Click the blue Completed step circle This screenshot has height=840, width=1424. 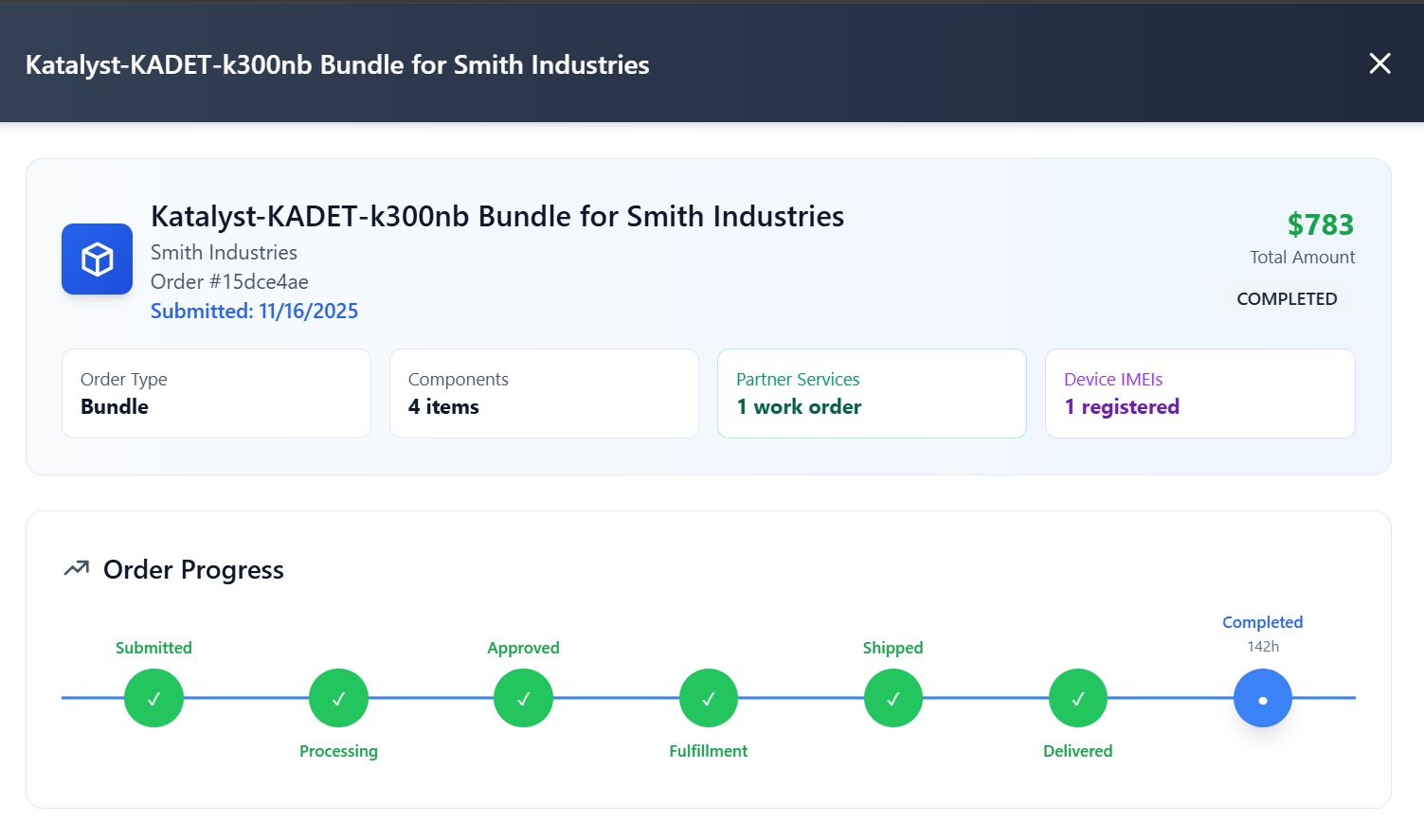point(1262,698)
